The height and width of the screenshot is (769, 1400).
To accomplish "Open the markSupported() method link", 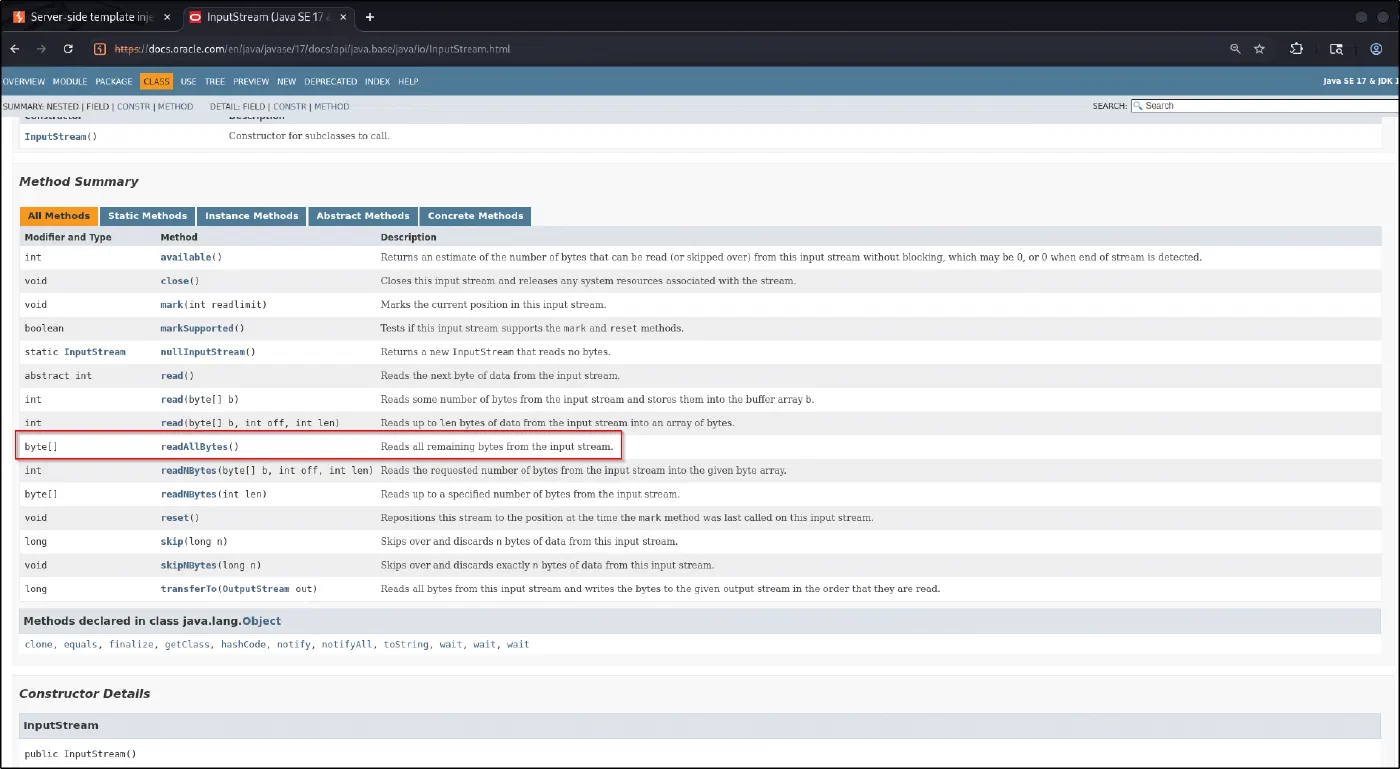I will pyautogui.click(x=197, y=328).
